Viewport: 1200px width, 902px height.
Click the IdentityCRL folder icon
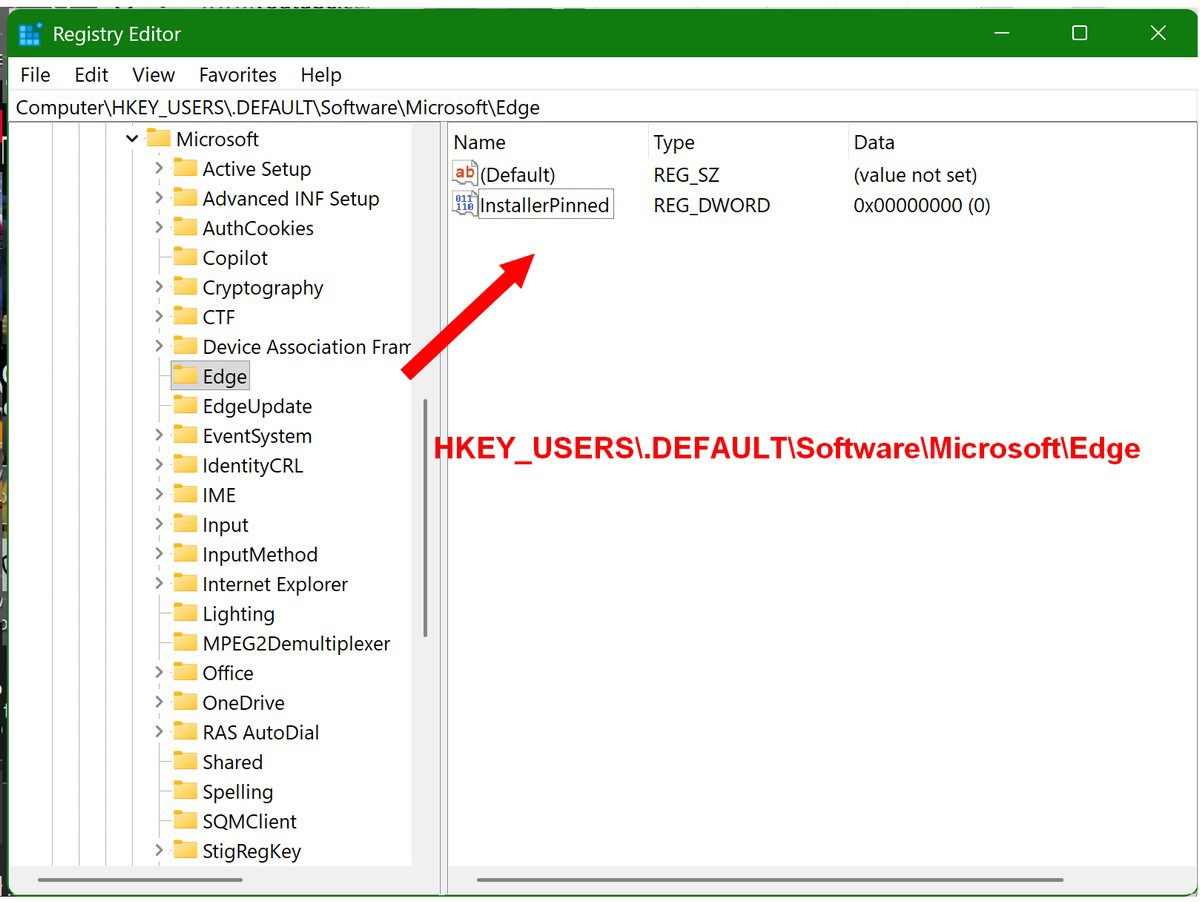coord(185,464)
